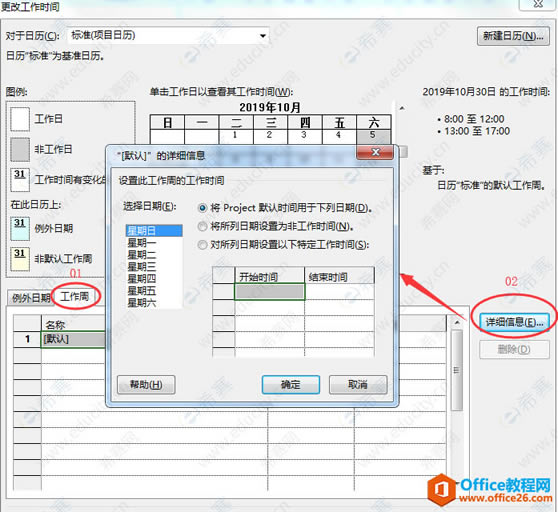Click the 工作时间有变化 legend icon
Image resolution: width=558 pixels, height=512 pixels.
pos(20,180)
